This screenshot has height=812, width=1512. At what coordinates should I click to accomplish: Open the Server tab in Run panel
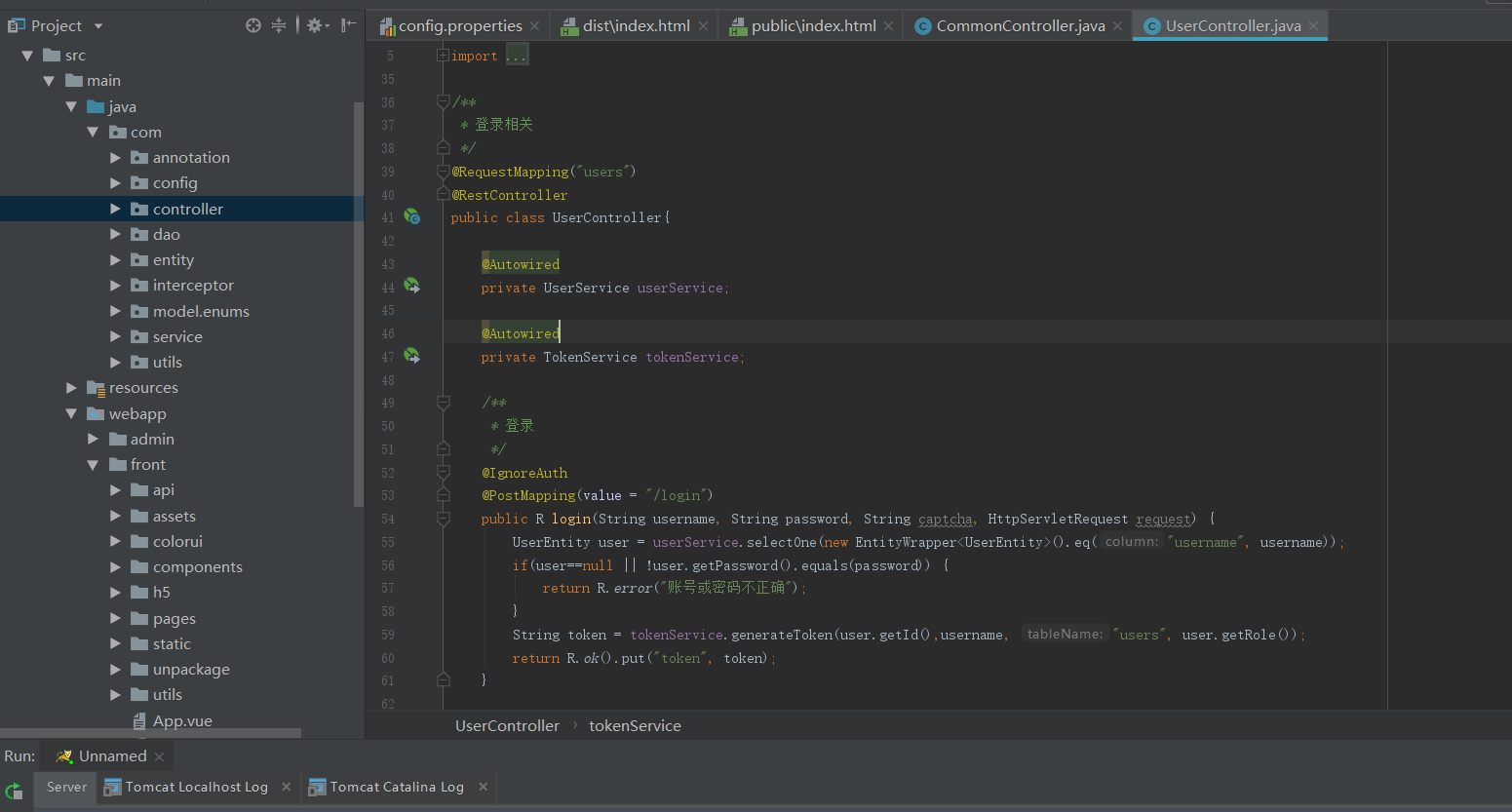tap(66, 787)
